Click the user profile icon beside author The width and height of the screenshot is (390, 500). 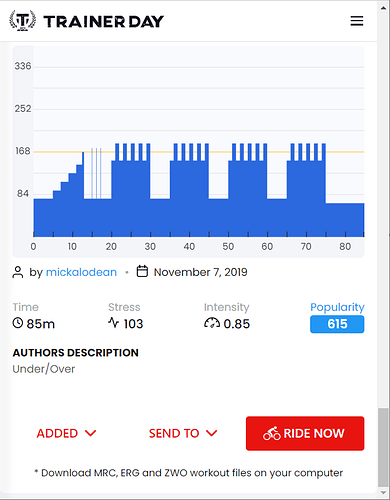click(x=18, y=272)
